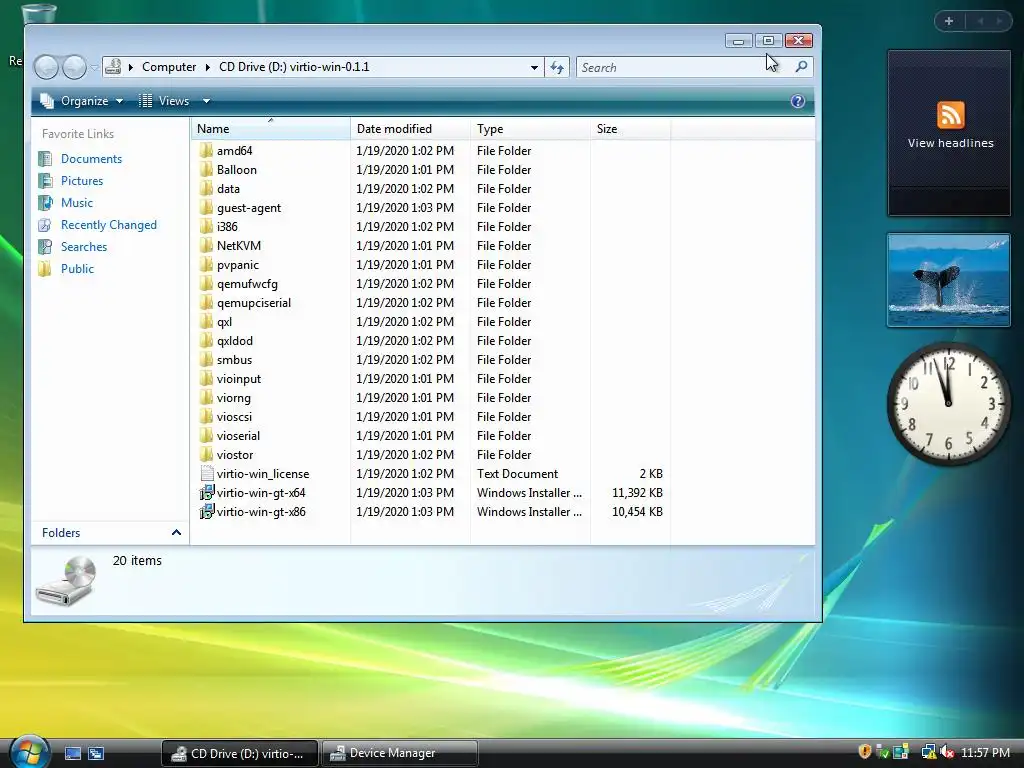Click the analog clock gadget

click(948, 404)
